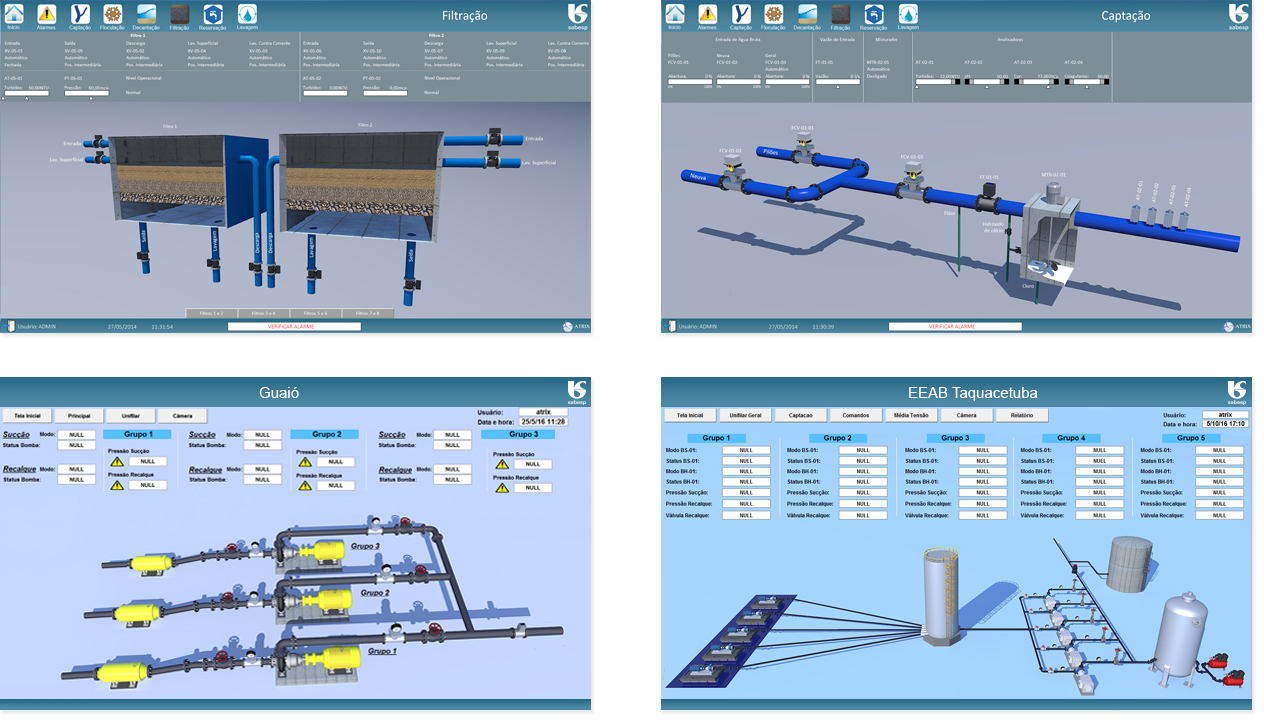Viewport: 1264px width, 720px height.
Task: Click Relatório button in Taquacetuba screen
Action: click(x=1021, y=415)
